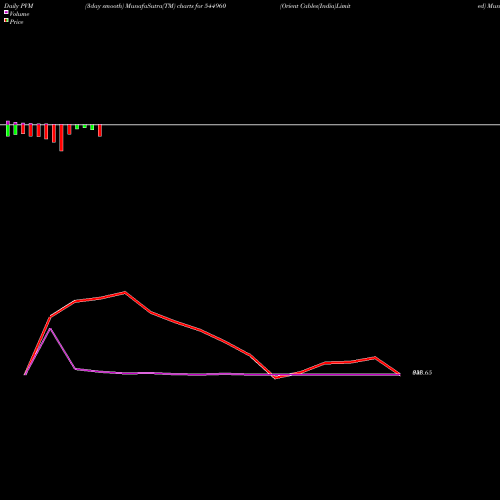This screenshot has height=500, width=500.
Task: Click the peak of the magenta volume line
Action: click(50, 329)
